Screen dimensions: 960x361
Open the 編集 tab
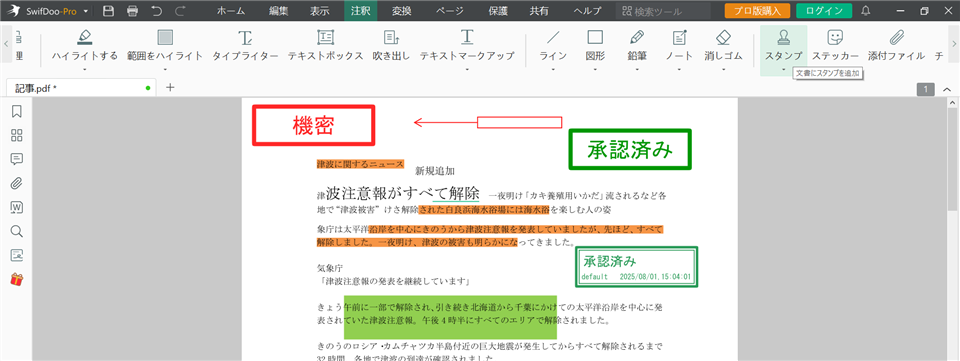pos(279,11)
